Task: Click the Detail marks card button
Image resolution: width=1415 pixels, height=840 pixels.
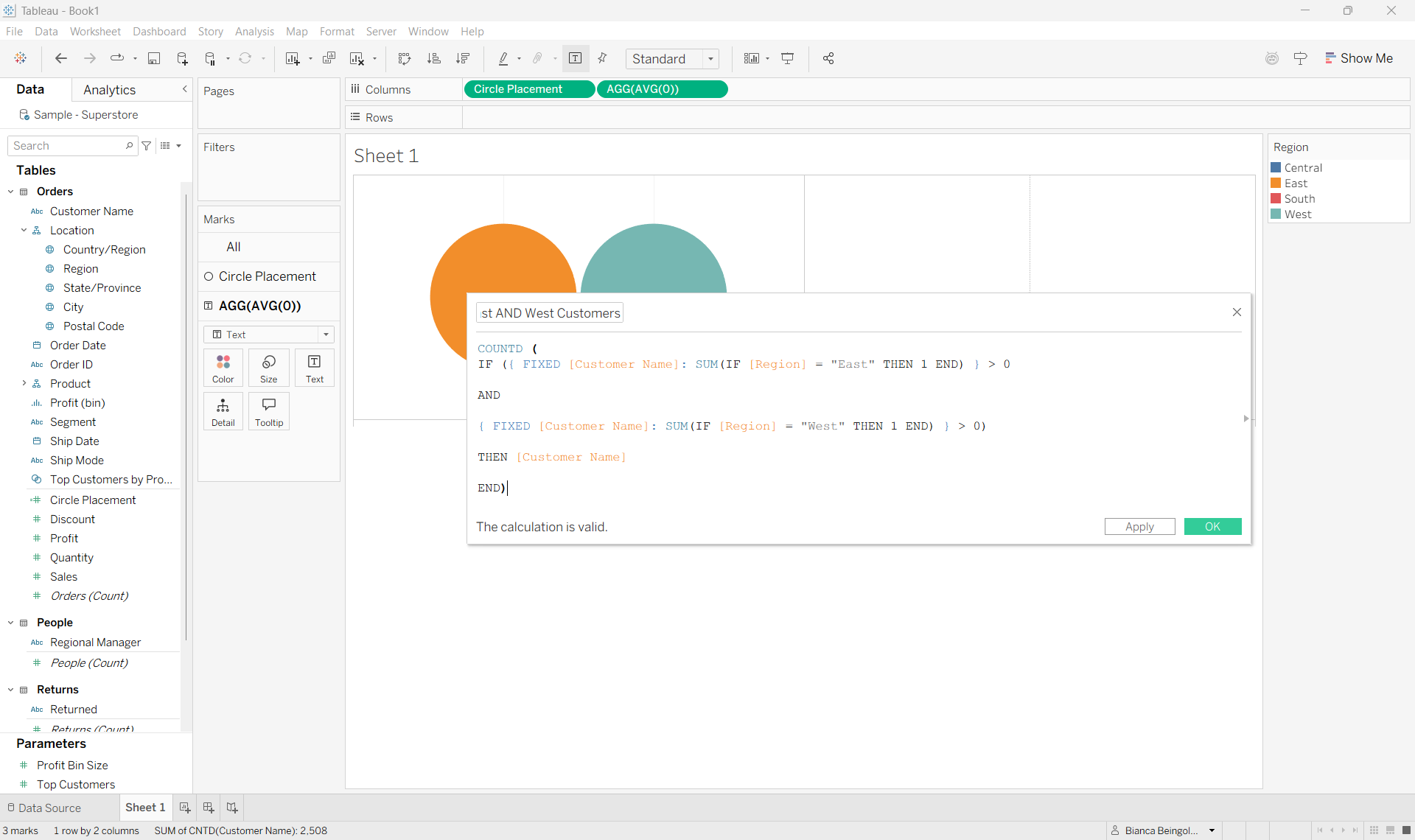Action: point(223,411)
